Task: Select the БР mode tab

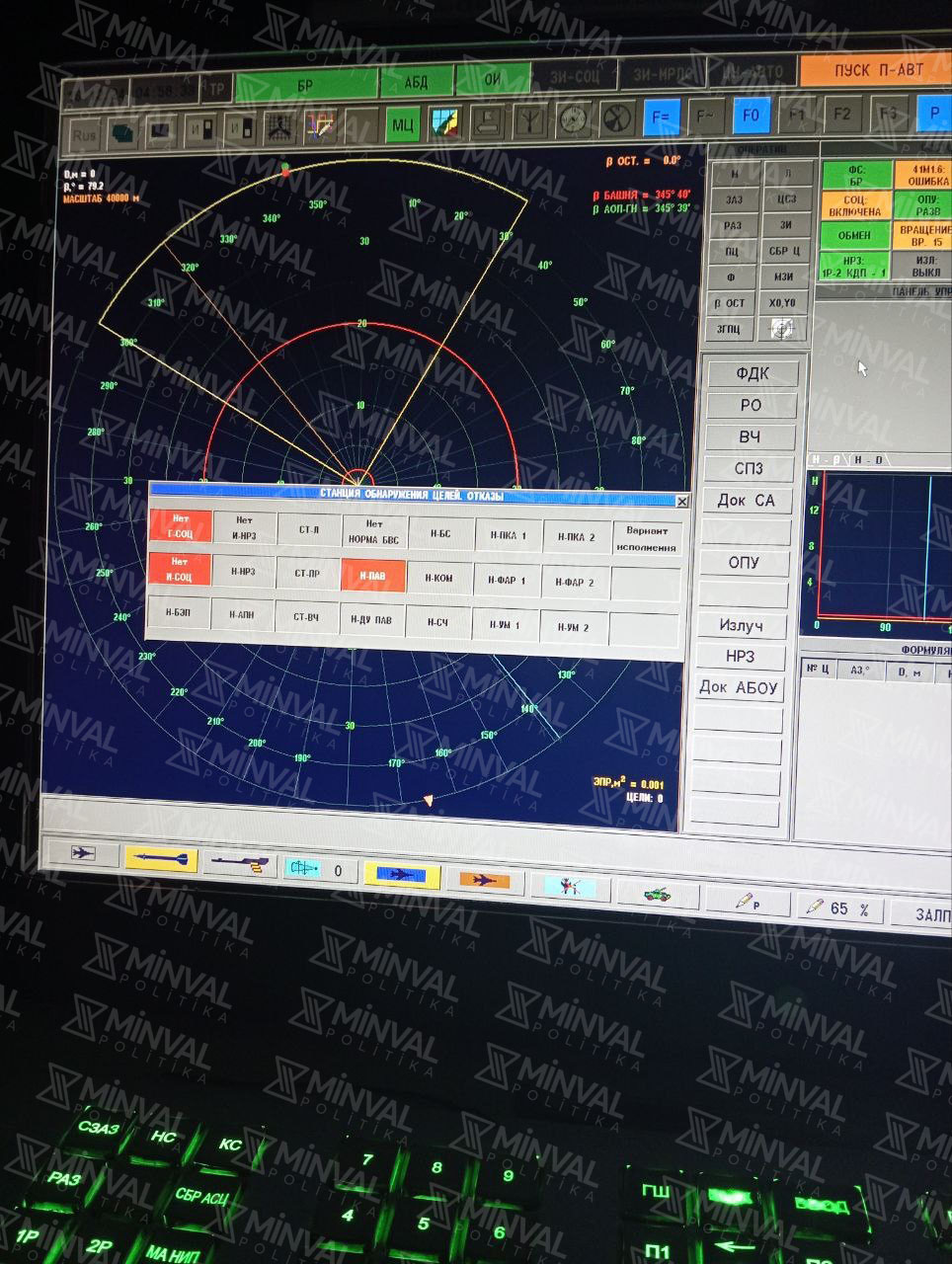Action: point(305,85)
